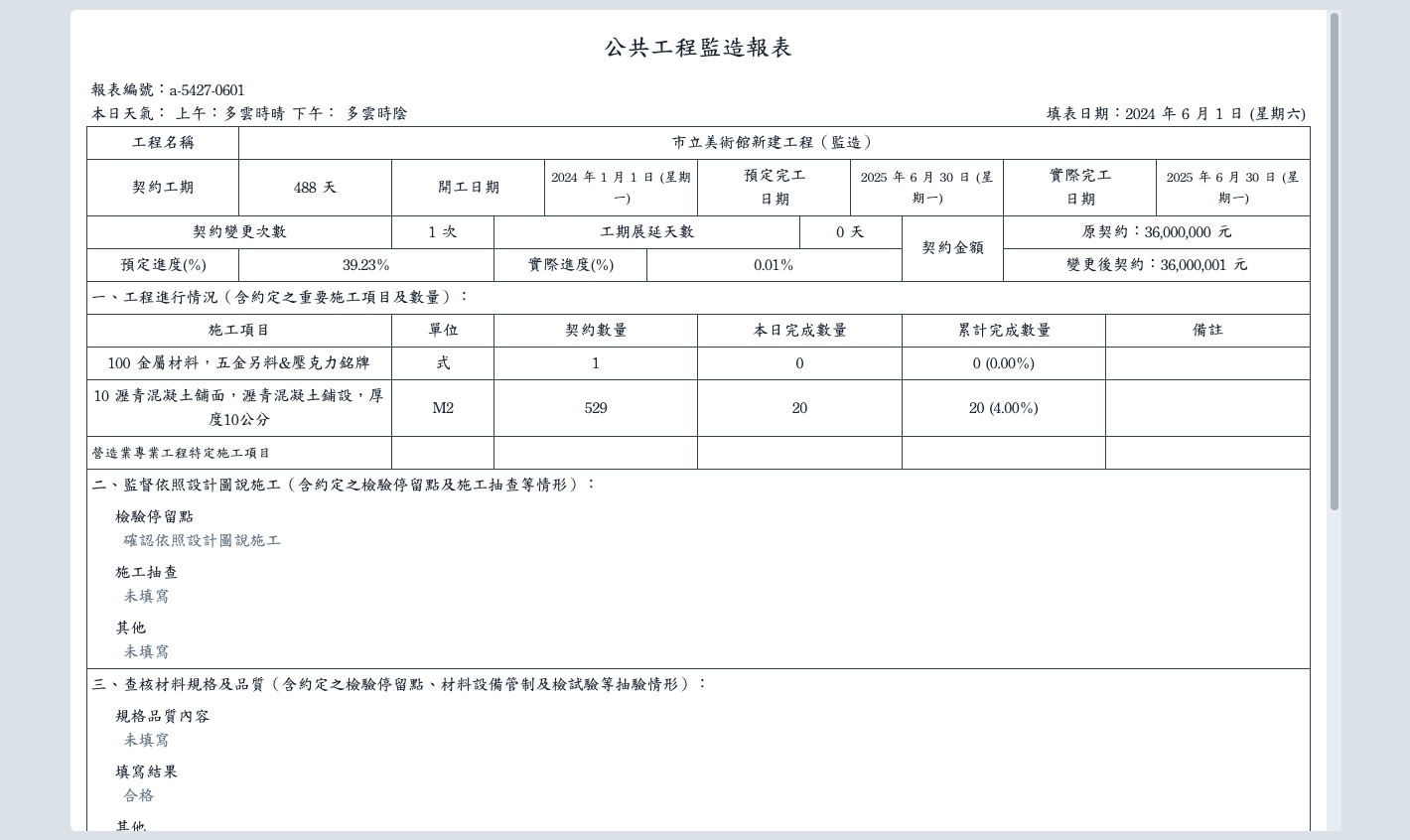Select the 預定進度 value 39.23%
The width and height of the screenshot is (1410, 840).
coord(365,265)
